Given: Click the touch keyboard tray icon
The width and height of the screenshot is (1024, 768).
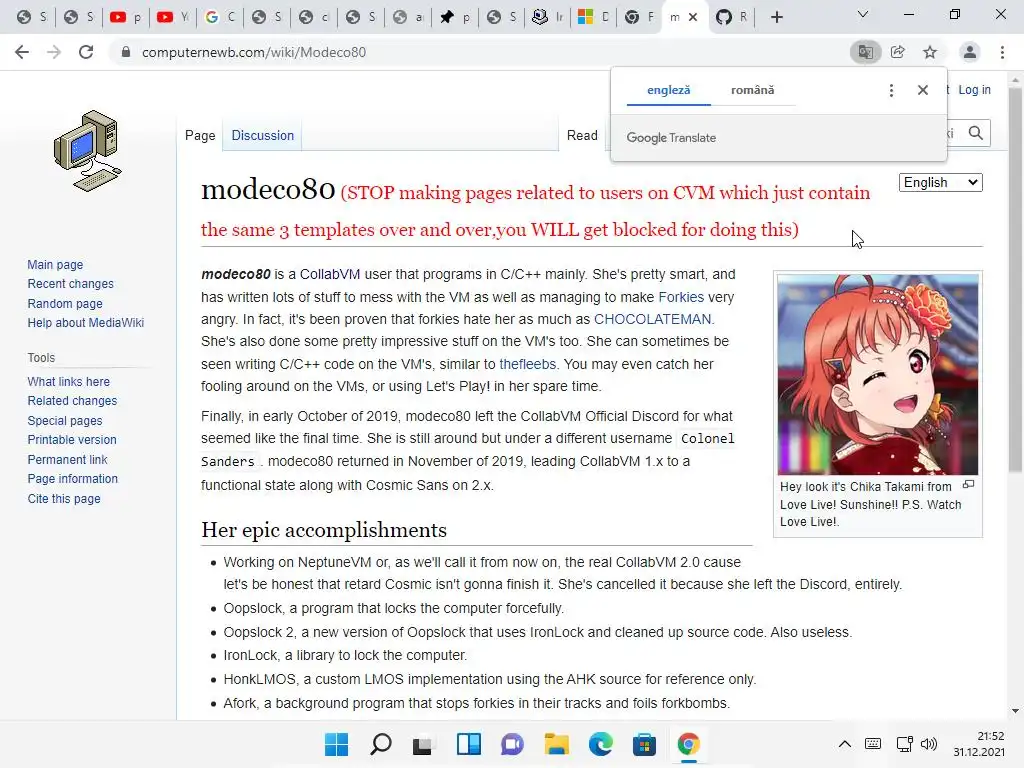Looking at the screenshot, I should tap(872, 744).
